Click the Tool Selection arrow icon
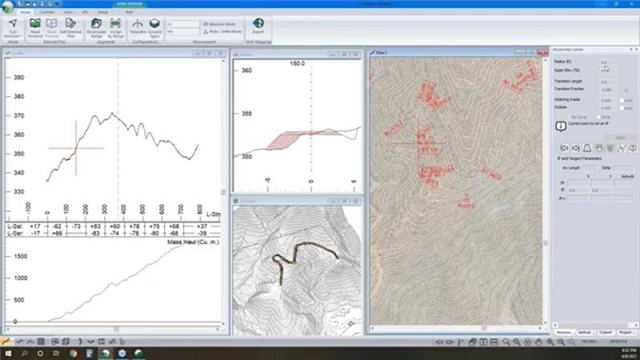 [13, 23]
